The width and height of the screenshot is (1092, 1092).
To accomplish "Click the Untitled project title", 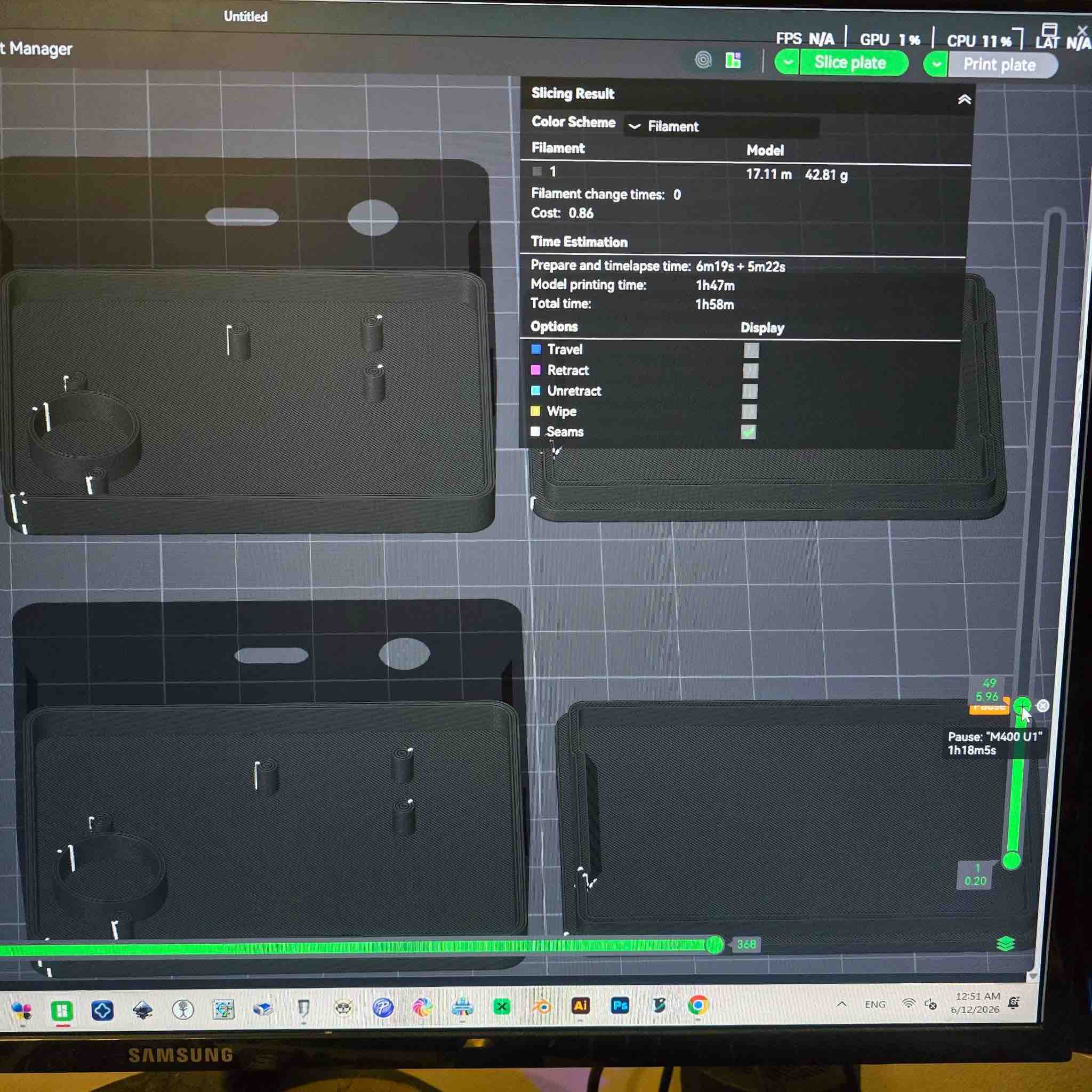I will tap(245, 17).
